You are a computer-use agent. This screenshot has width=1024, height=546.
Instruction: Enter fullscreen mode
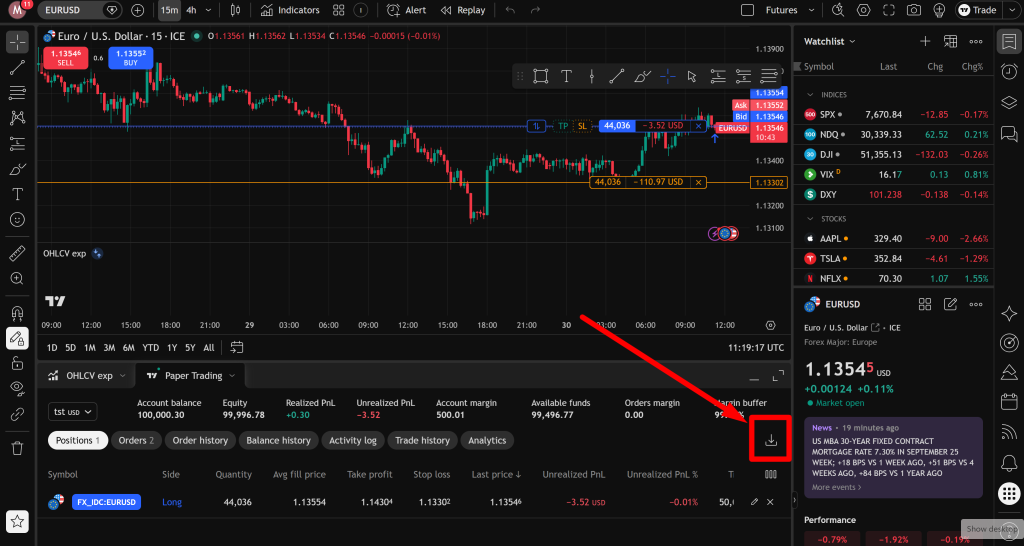(889, 10)
